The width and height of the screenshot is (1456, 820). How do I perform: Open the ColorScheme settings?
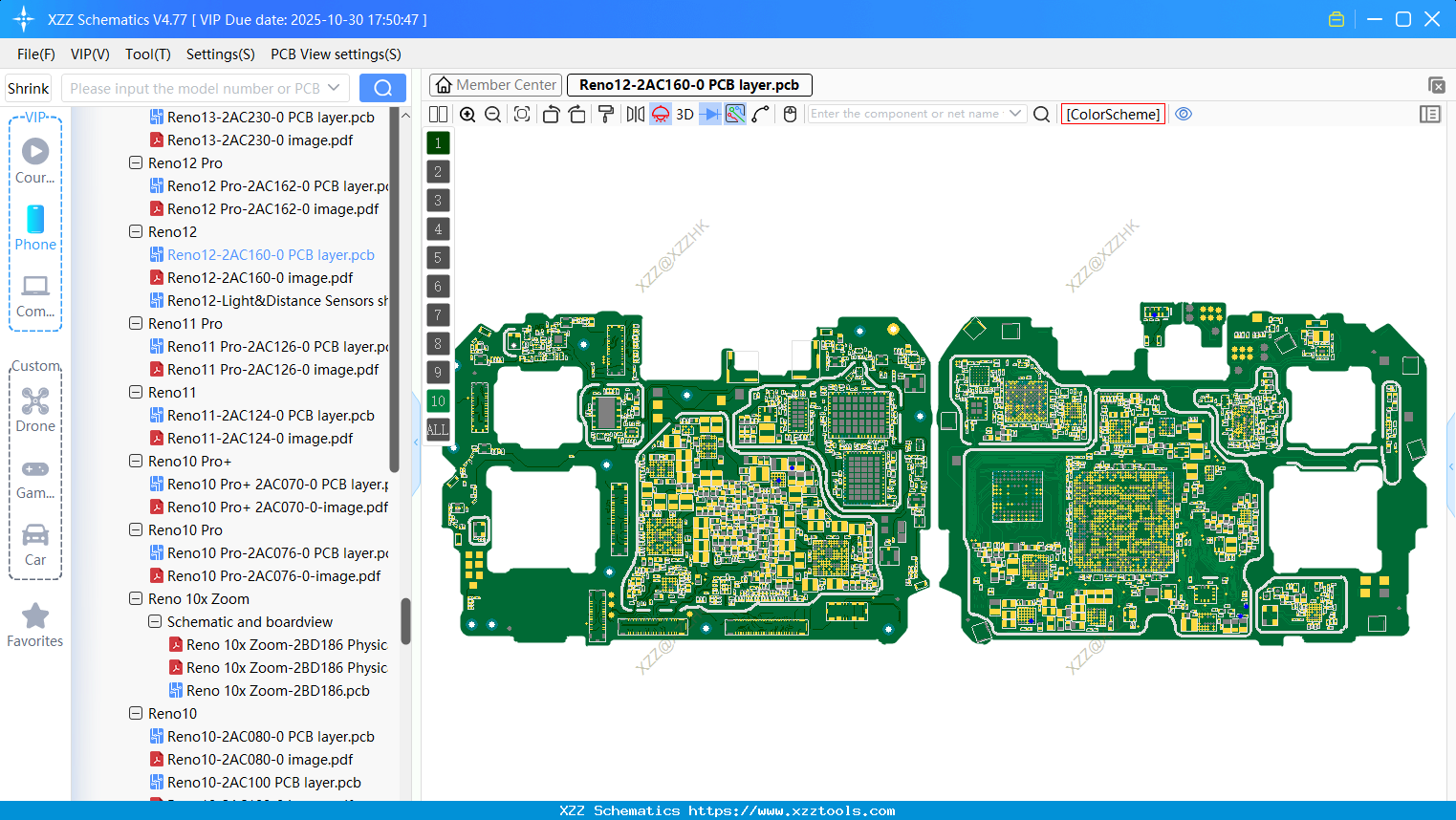1112,114
